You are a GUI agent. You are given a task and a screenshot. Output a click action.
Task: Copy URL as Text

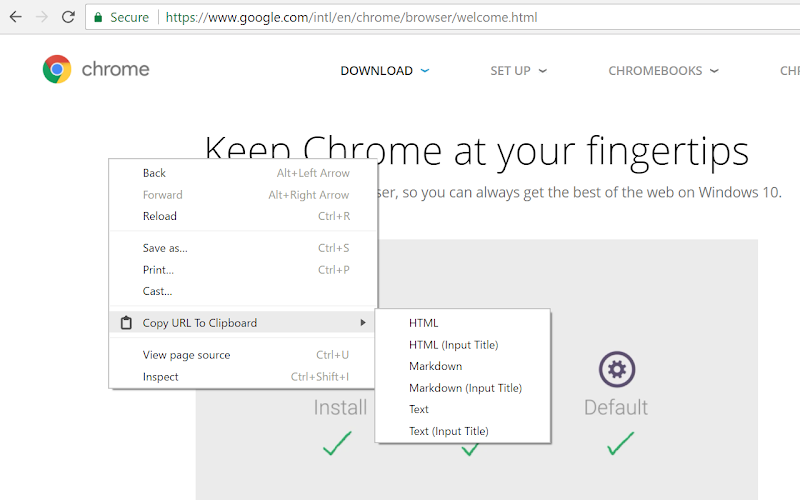[x=462, y=409]
